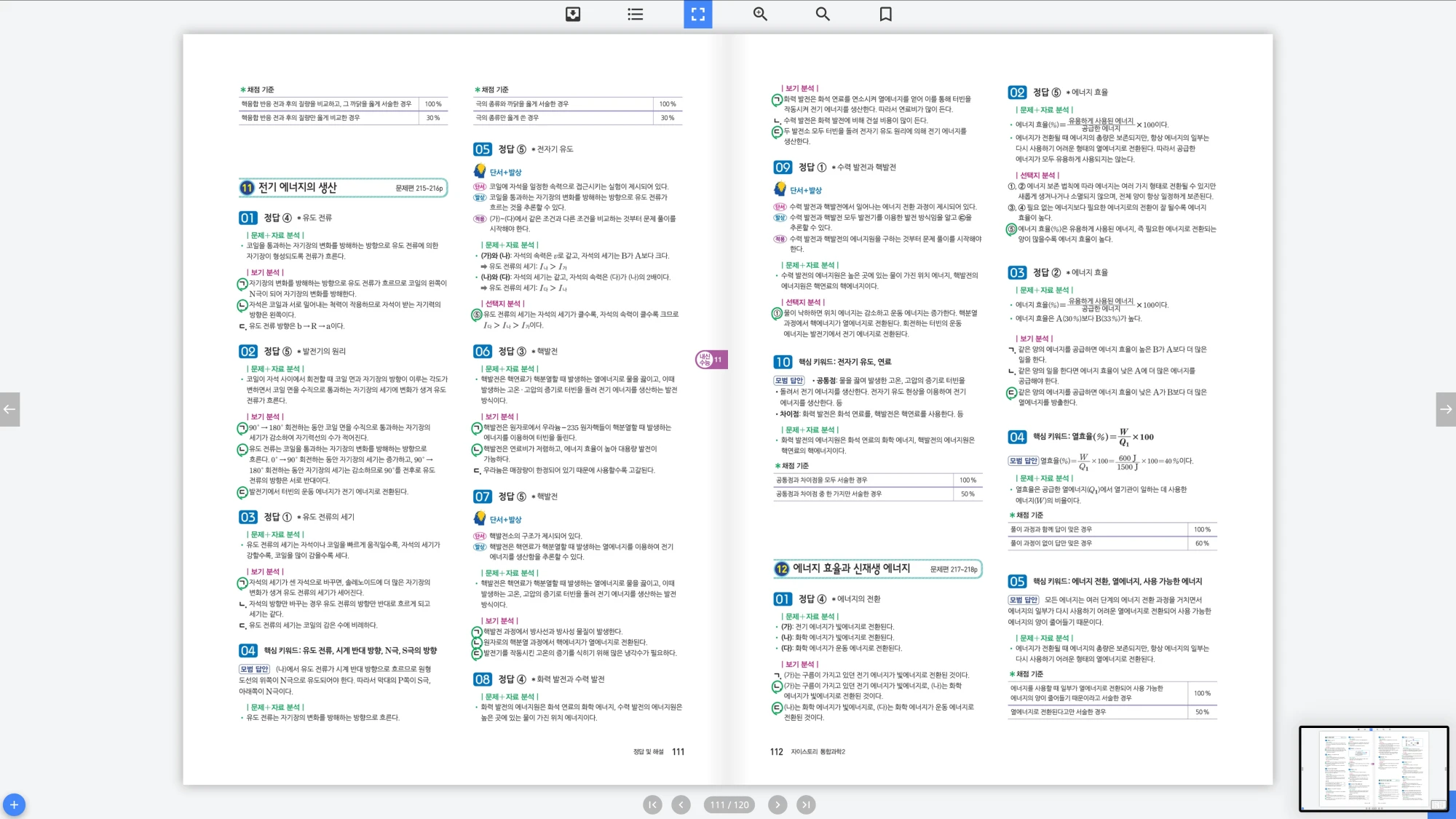Image resolution: width=1456 pixels, height=819 pixels.
Task: Jump to the first page
Action: [x=652, y=804]
